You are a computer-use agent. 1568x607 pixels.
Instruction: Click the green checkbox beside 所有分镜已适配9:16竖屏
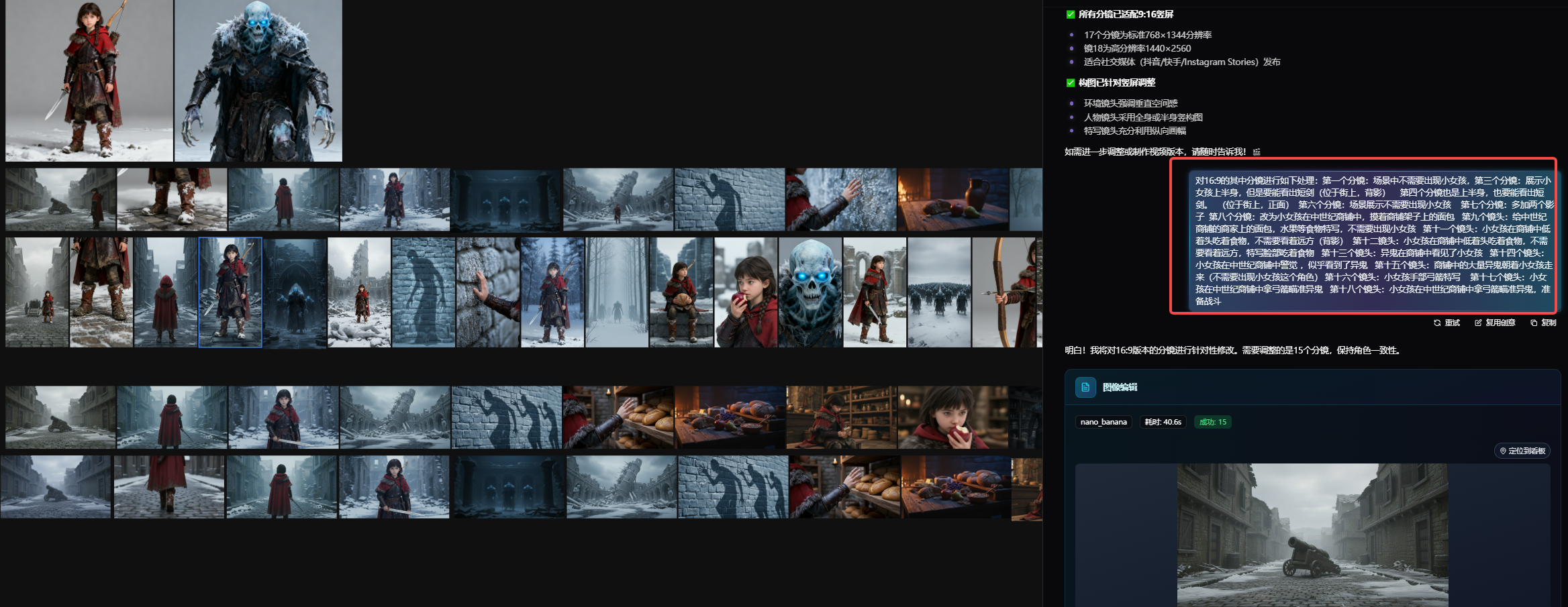click(x=1071, y=14)
